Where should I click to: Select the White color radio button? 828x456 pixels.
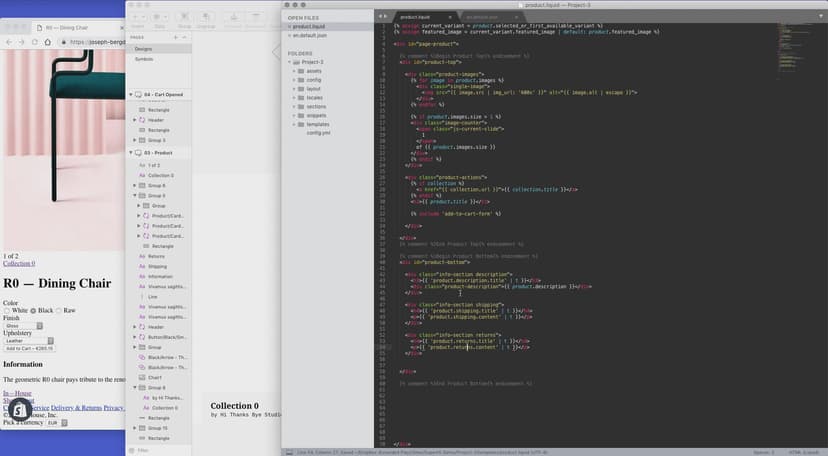7,311
